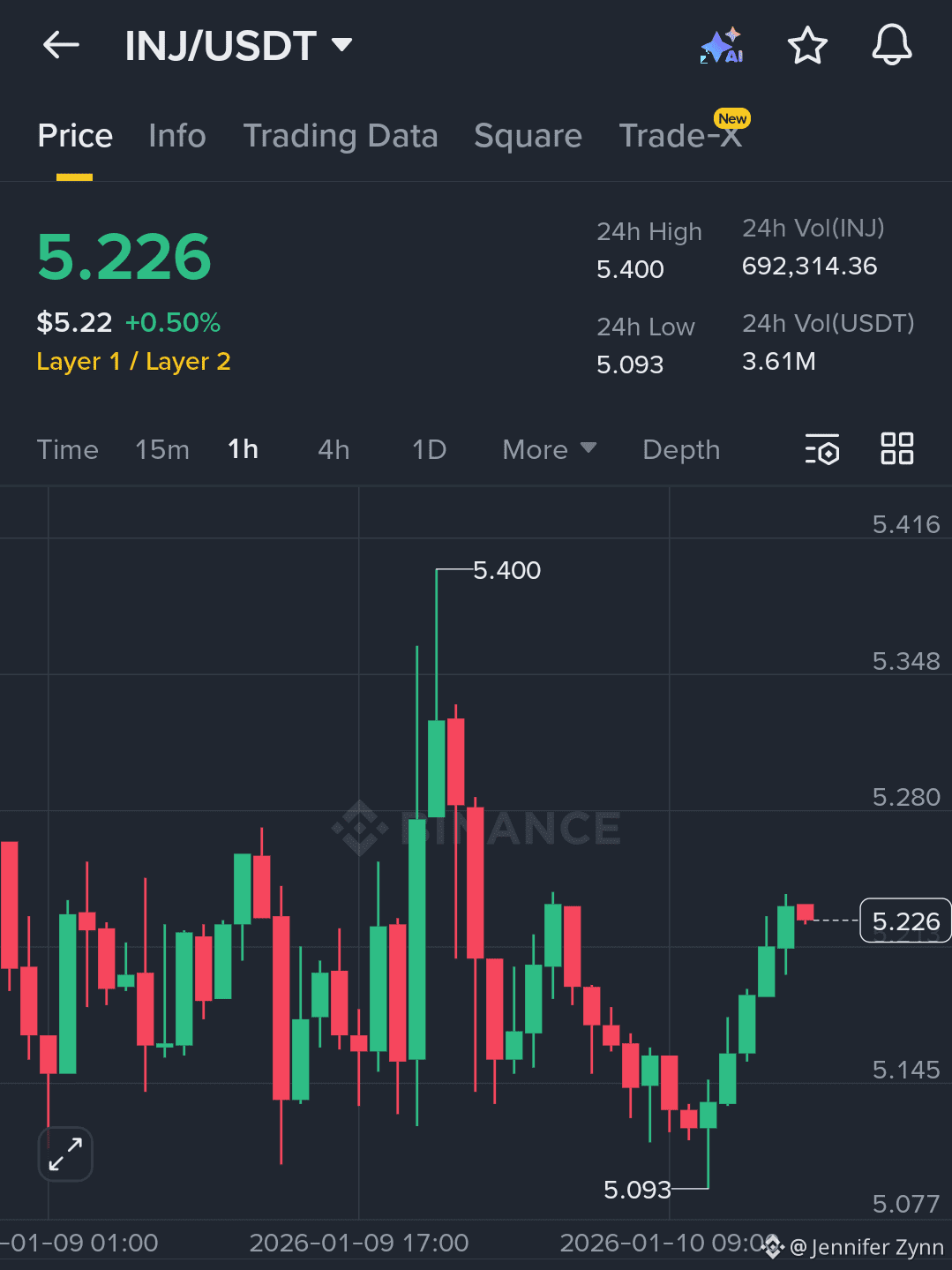Open the Trade-X dropdown badge area
Image resolution: width=952 pixels, height=1270 pixels.
click(x=682, y=136)
